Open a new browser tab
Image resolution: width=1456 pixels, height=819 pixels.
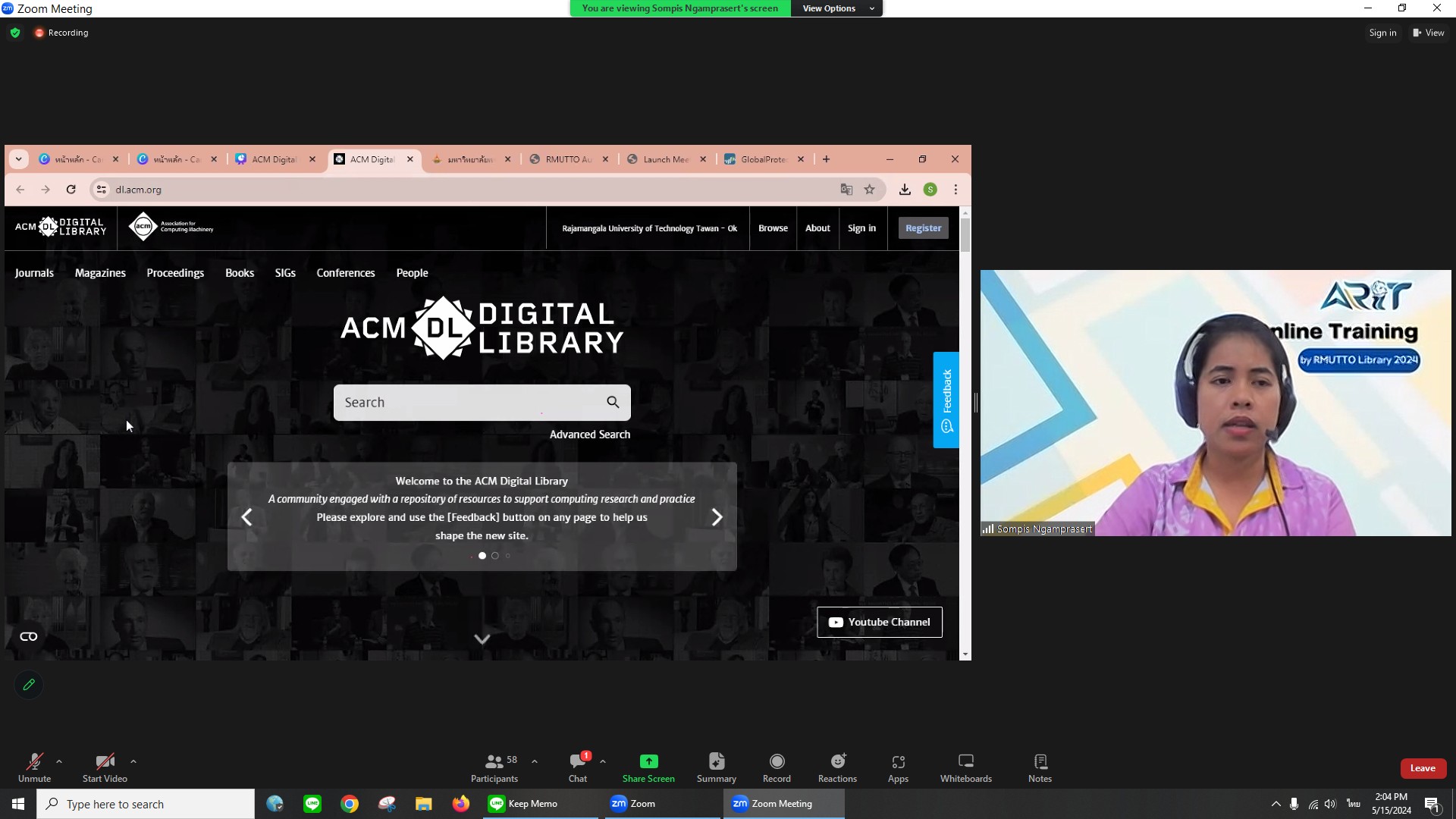(x=826, y=159)
